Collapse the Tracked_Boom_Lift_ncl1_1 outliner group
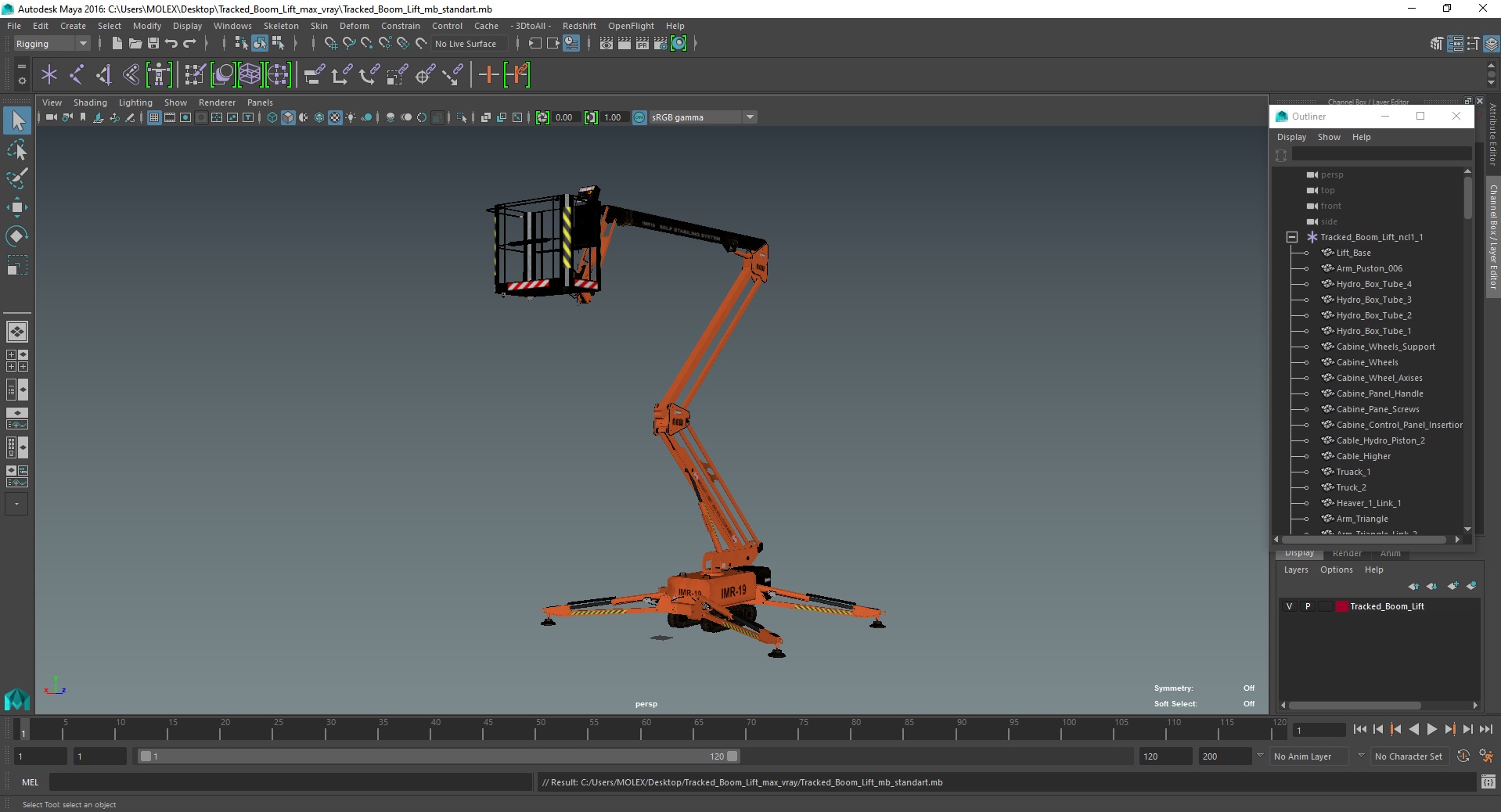Screen dimensions: 1501x812 [1292, 237]
